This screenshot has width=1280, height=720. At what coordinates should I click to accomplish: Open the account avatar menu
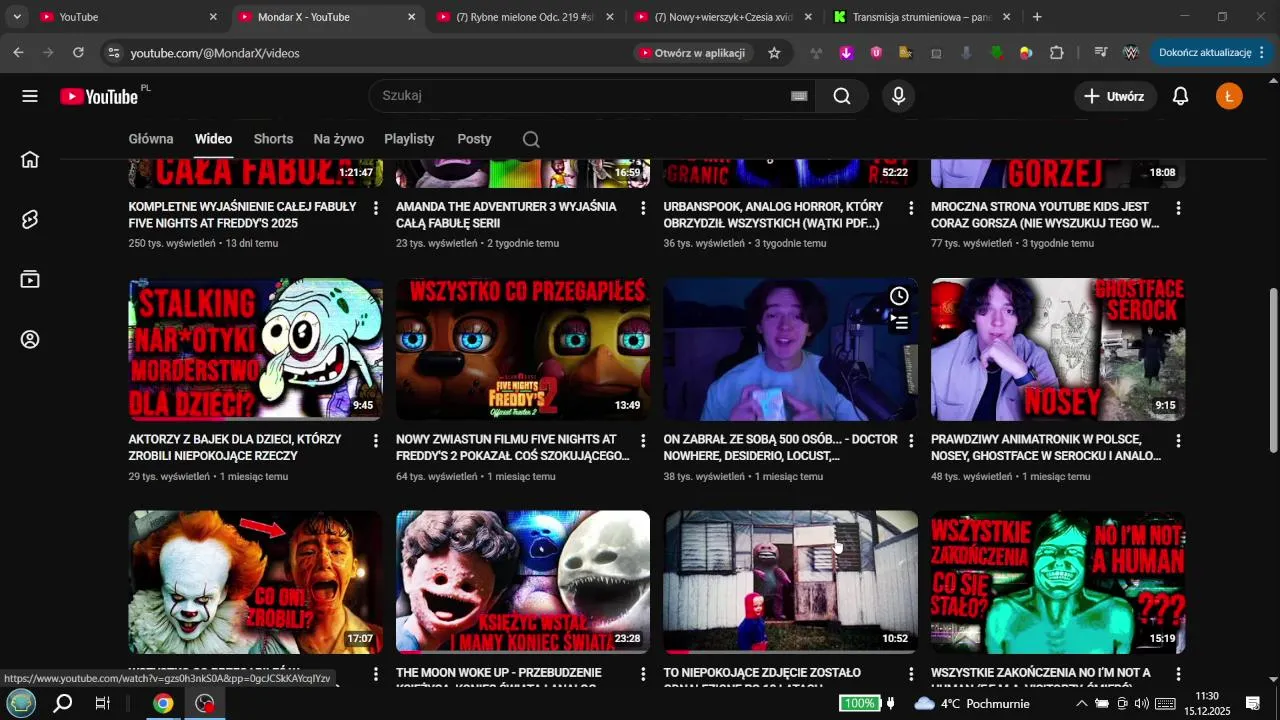point(1229,96)
